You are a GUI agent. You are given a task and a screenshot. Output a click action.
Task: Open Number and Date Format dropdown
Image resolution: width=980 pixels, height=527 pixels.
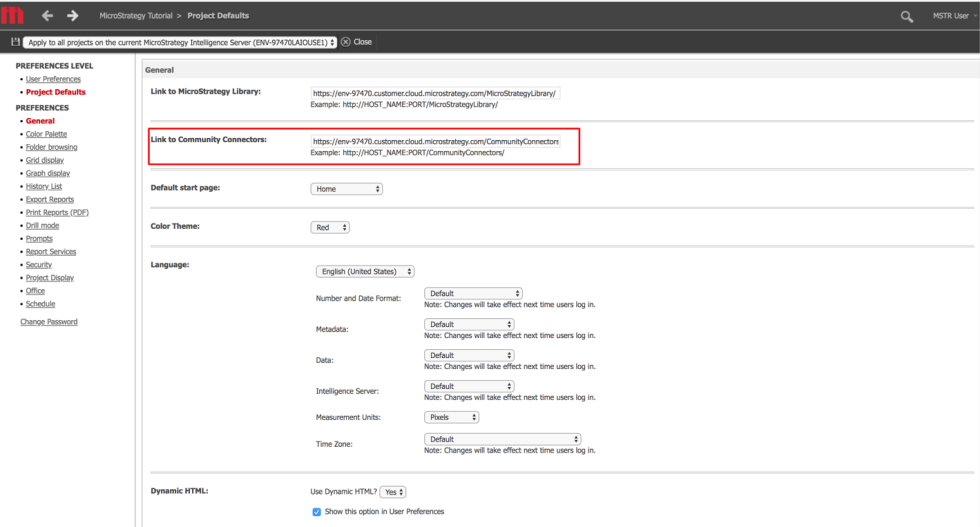coord(473,293)
